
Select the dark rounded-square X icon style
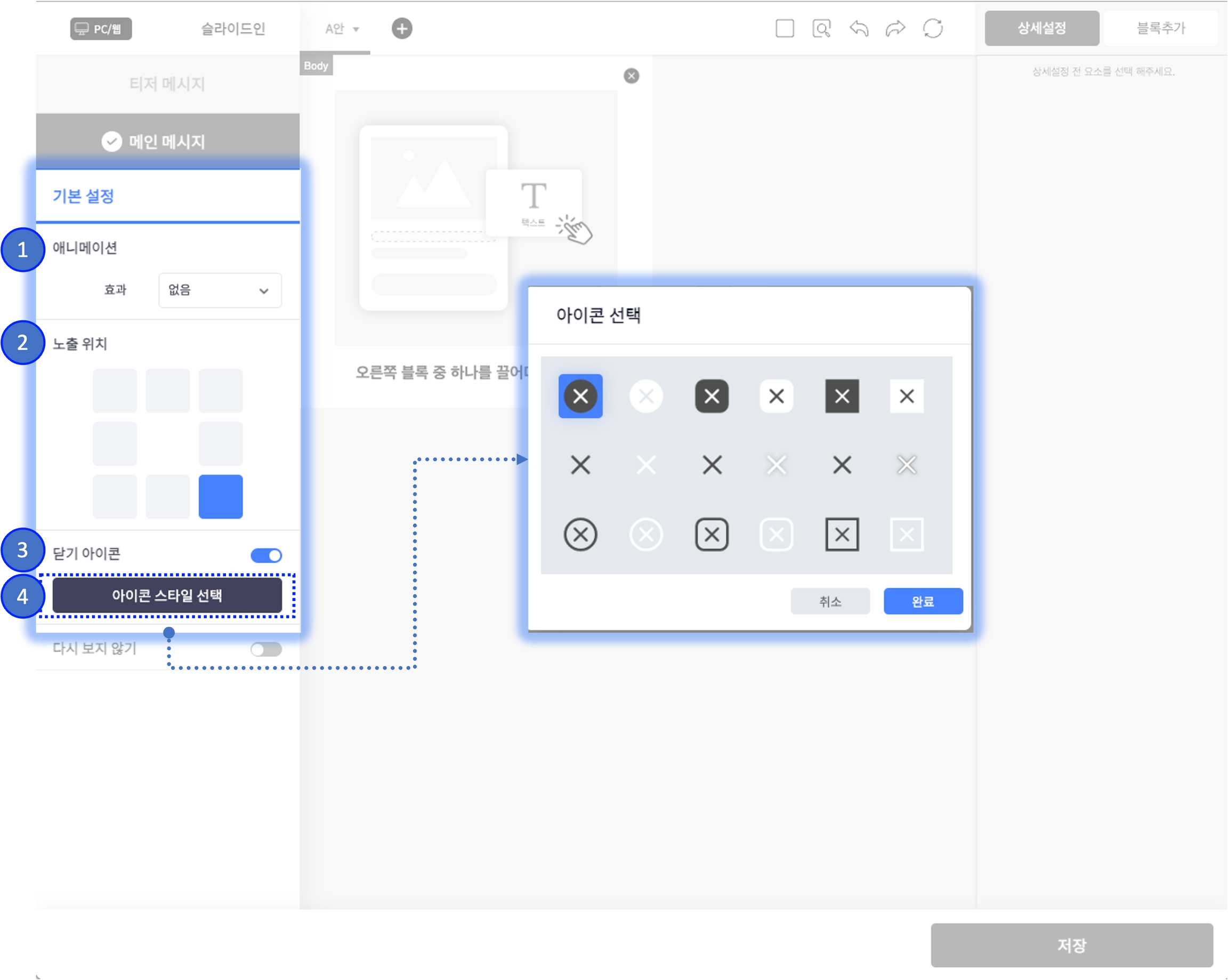pyautogui.click(x=712, y=396)
